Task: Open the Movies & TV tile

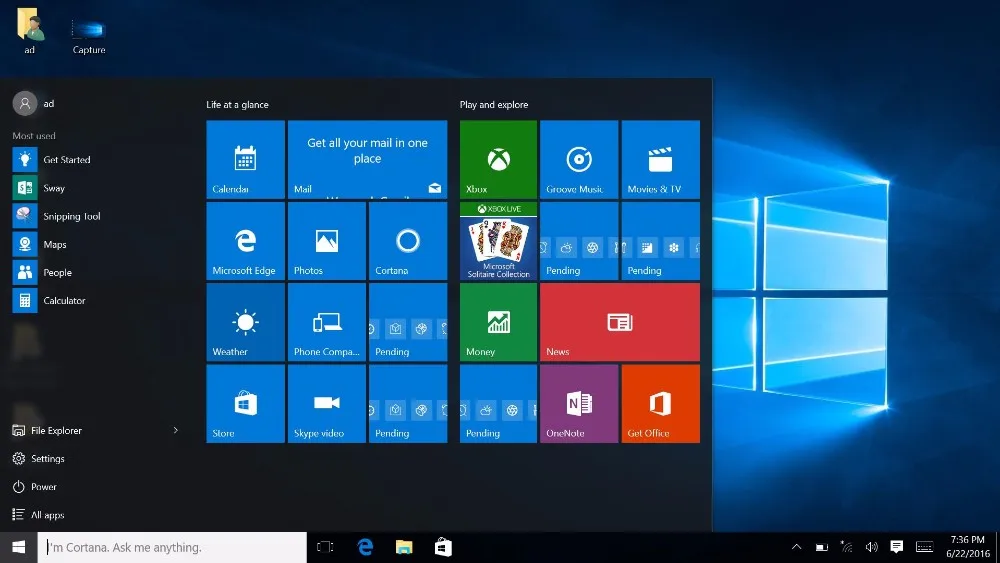Action: [x=661, y=159]
